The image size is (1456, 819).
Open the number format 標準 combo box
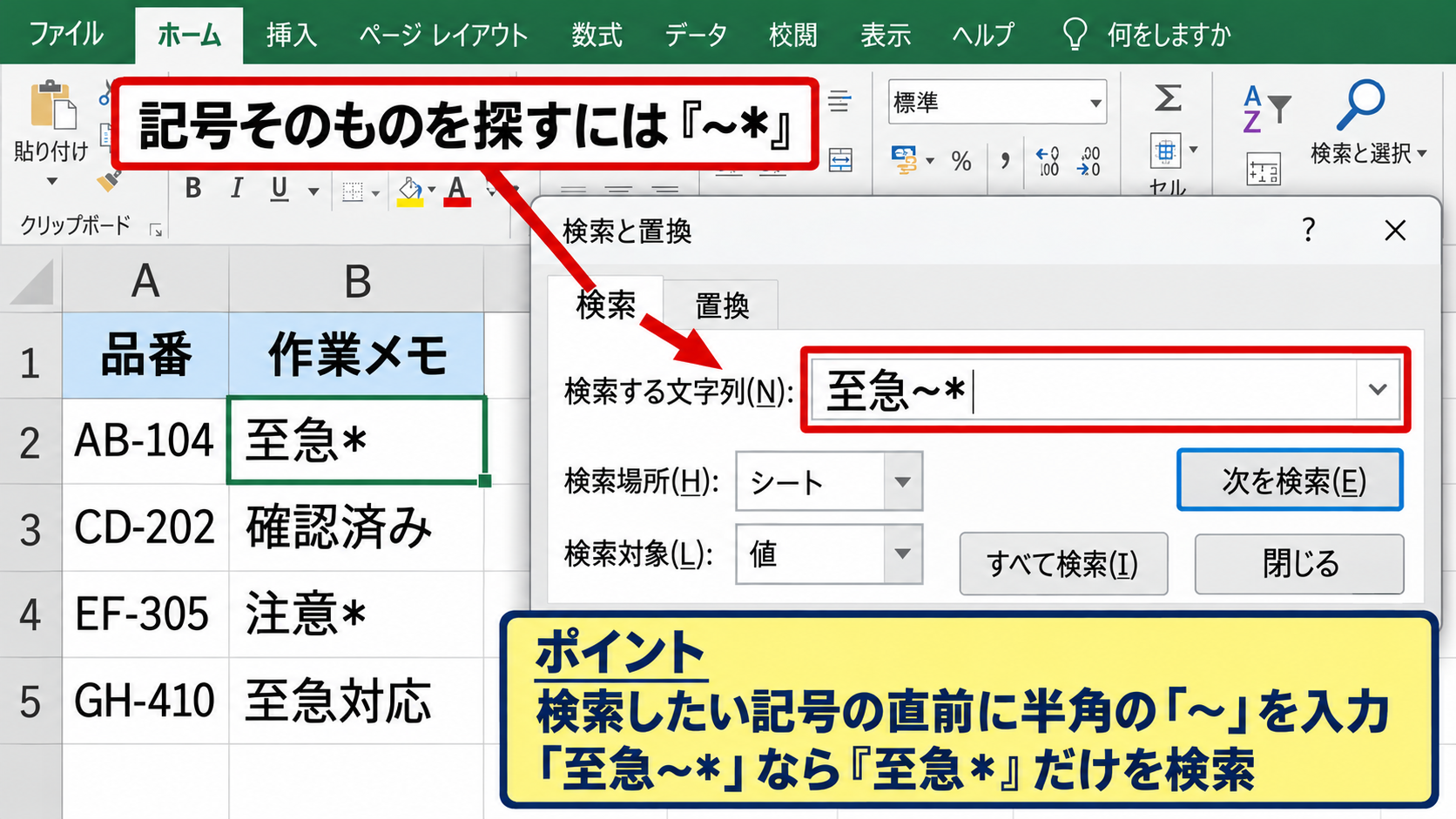[997, 103]
